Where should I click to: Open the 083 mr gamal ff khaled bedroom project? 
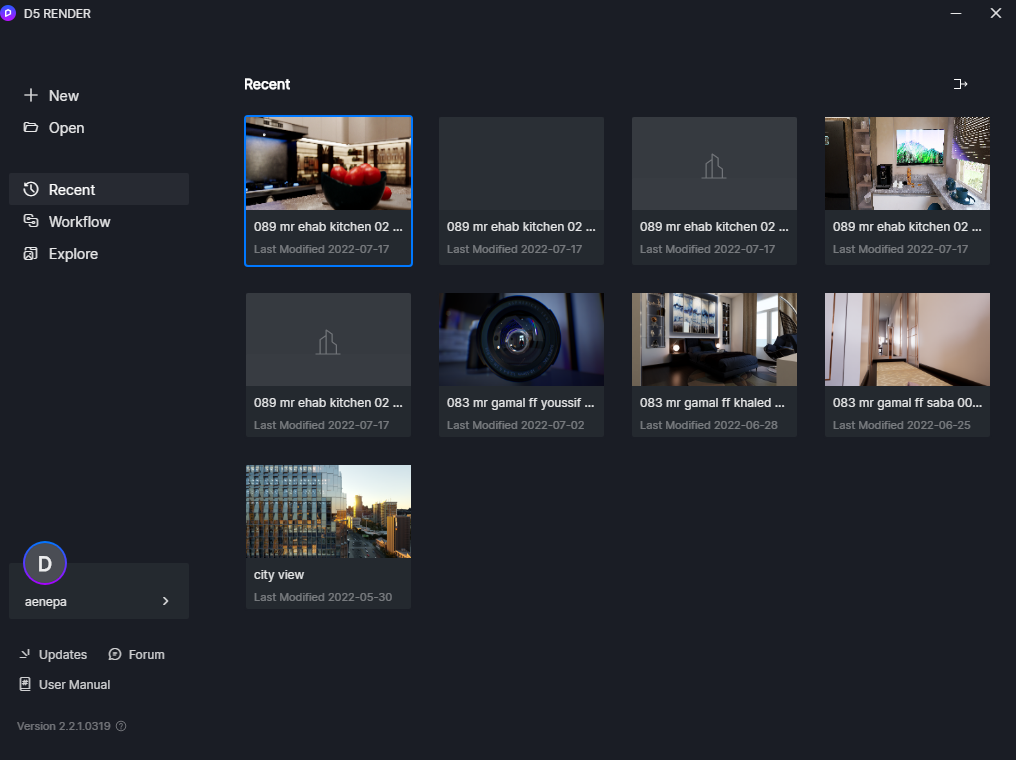tap(715, 365)
